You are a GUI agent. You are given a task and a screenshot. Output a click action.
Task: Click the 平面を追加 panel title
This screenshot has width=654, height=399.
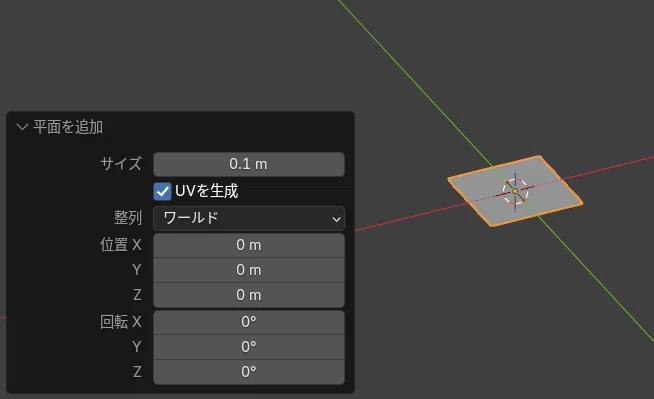point(68,127)
